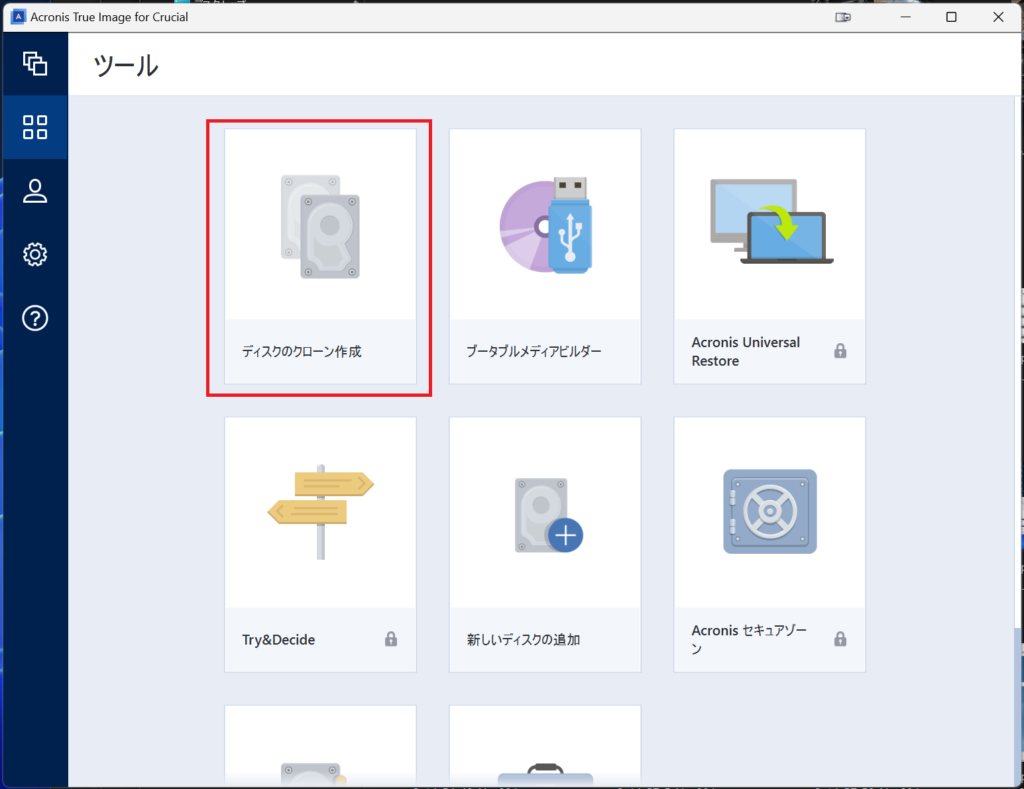Click the Acronis Secure Zone safe icon
1024x789 pixels.
pos(770,511)
